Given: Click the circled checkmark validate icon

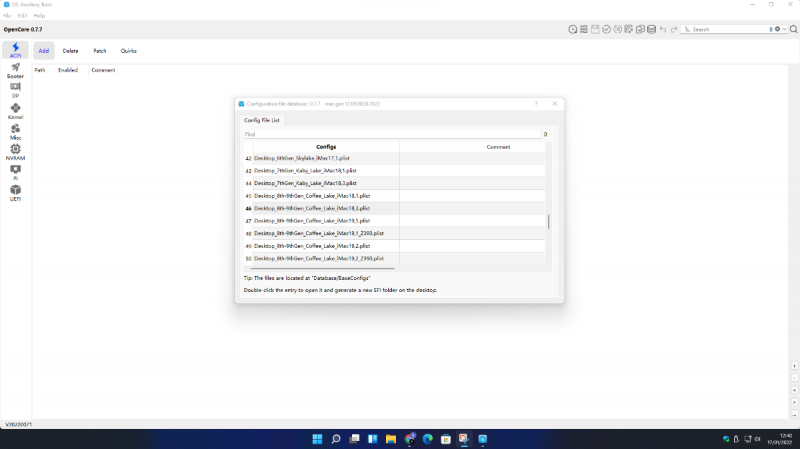Looking at the screenshot, I should [606, 30].
